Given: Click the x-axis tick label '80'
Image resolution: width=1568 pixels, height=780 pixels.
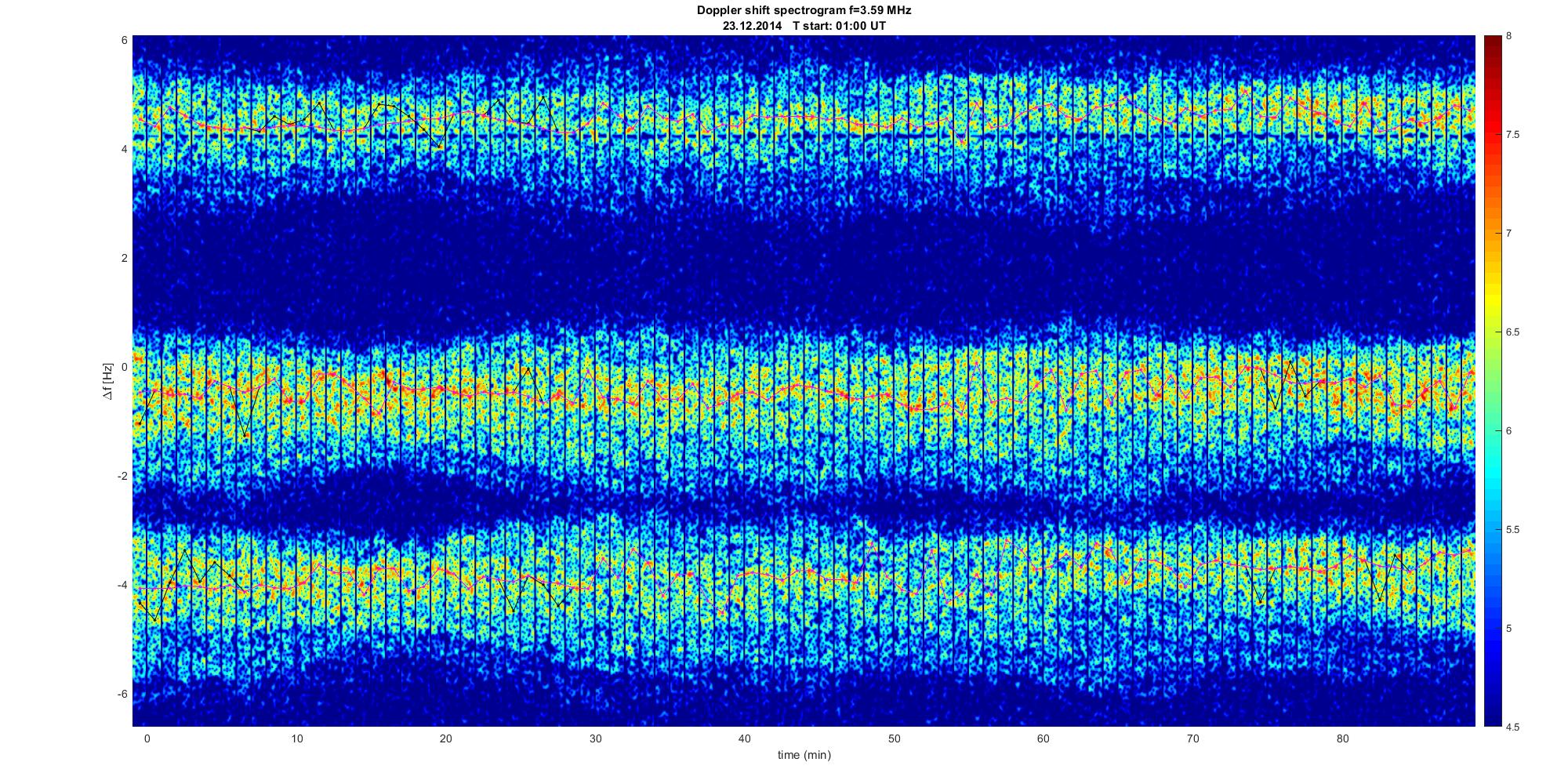Looking at the screenshot, I should tap(1342, 738).
